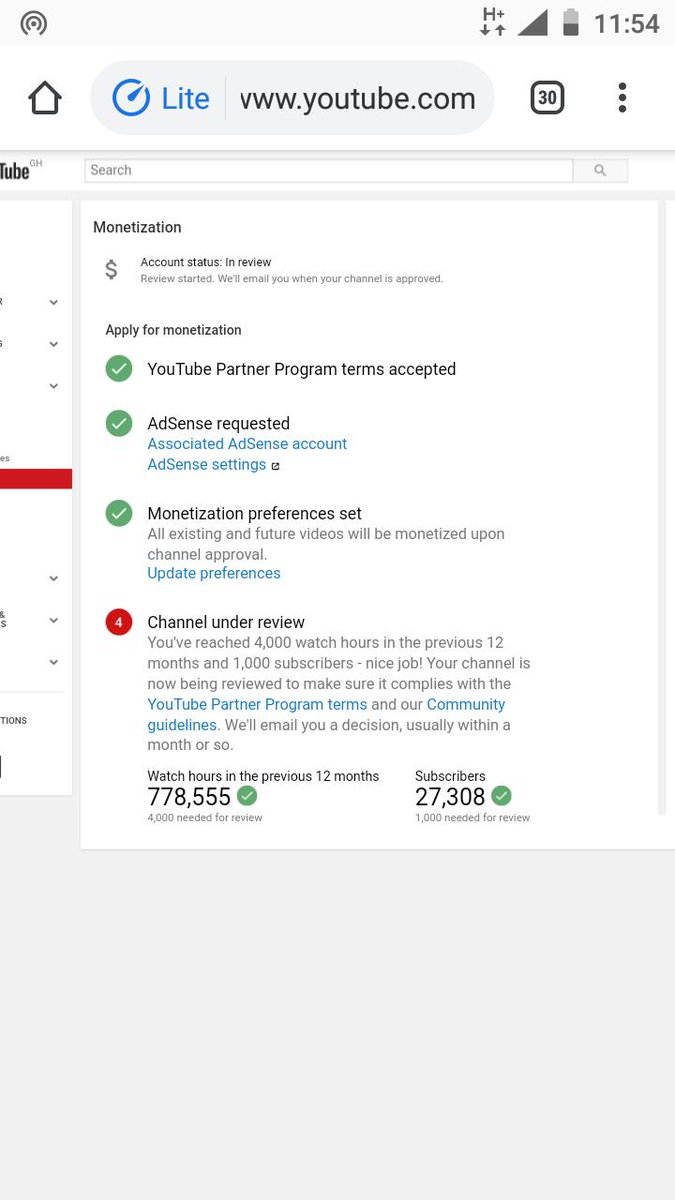675x1200 pixels.
Task: Click the 27,308 subscribers value
Action: click(x=450, y=797)
